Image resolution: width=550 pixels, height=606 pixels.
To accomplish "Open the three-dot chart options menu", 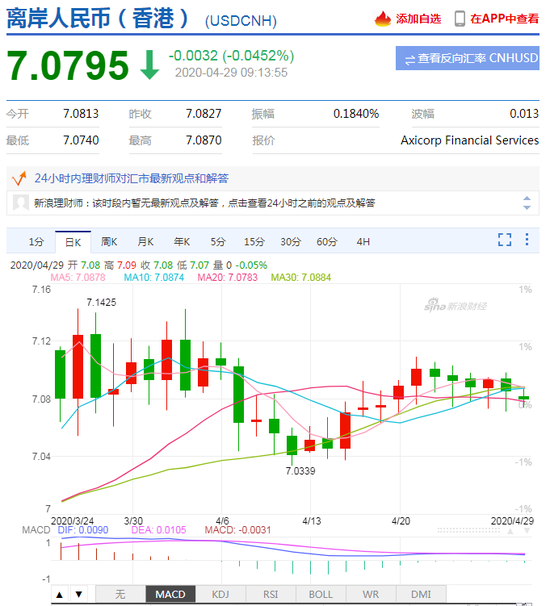I will click(527, 239).
